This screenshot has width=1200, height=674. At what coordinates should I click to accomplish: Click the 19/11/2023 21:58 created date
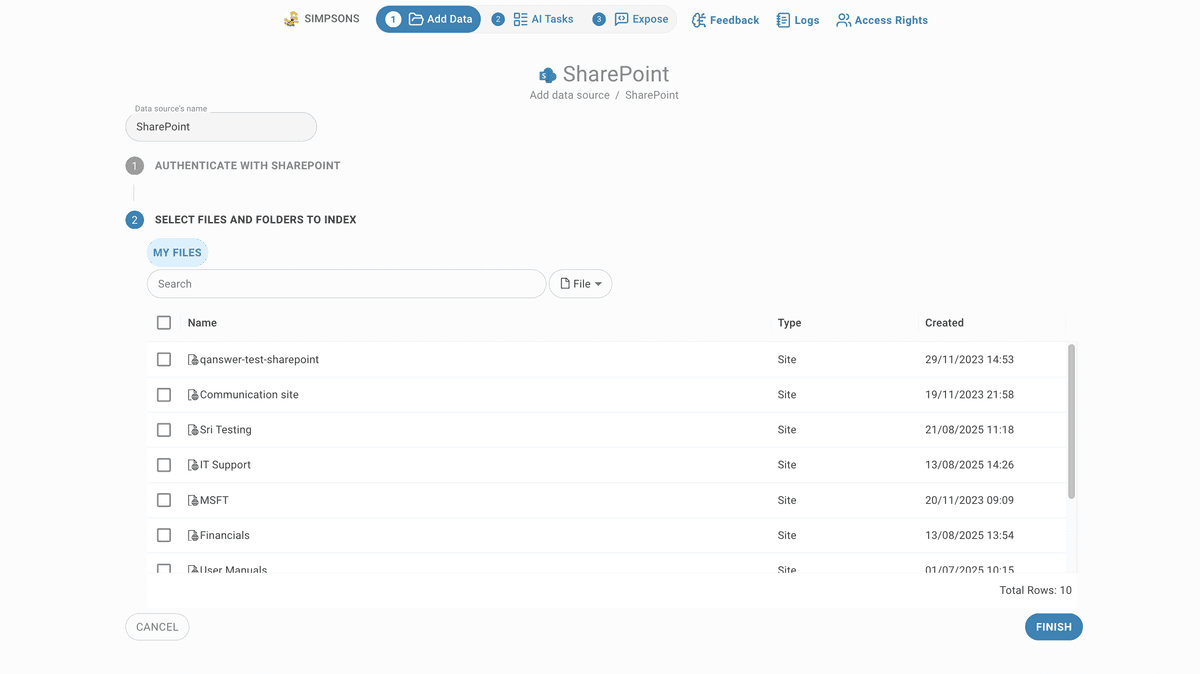969,395
